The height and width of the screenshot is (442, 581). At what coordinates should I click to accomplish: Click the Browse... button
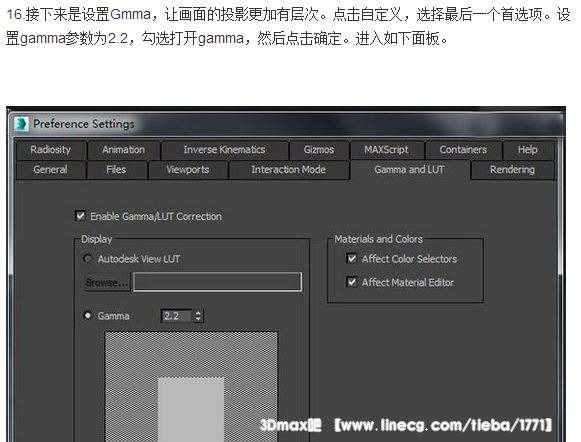click(x=107, y=282)
